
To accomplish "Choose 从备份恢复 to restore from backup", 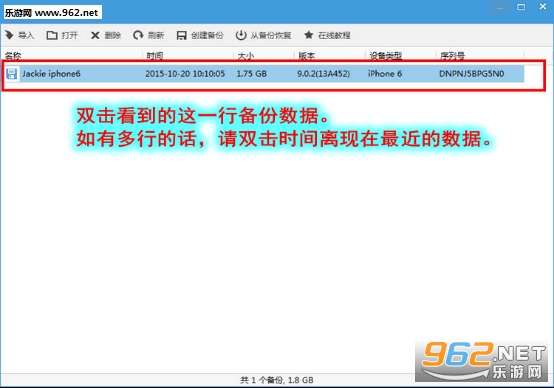I will pyautogui.click(x=264, y=35).
